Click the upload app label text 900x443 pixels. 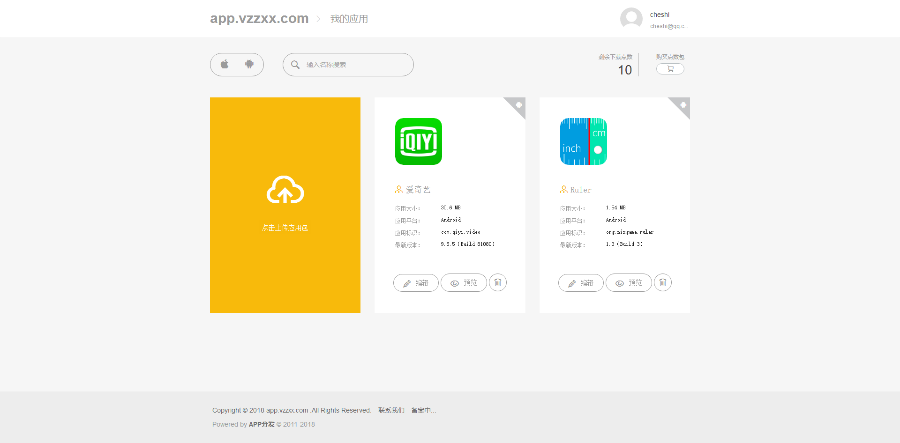tap(285, 228)
